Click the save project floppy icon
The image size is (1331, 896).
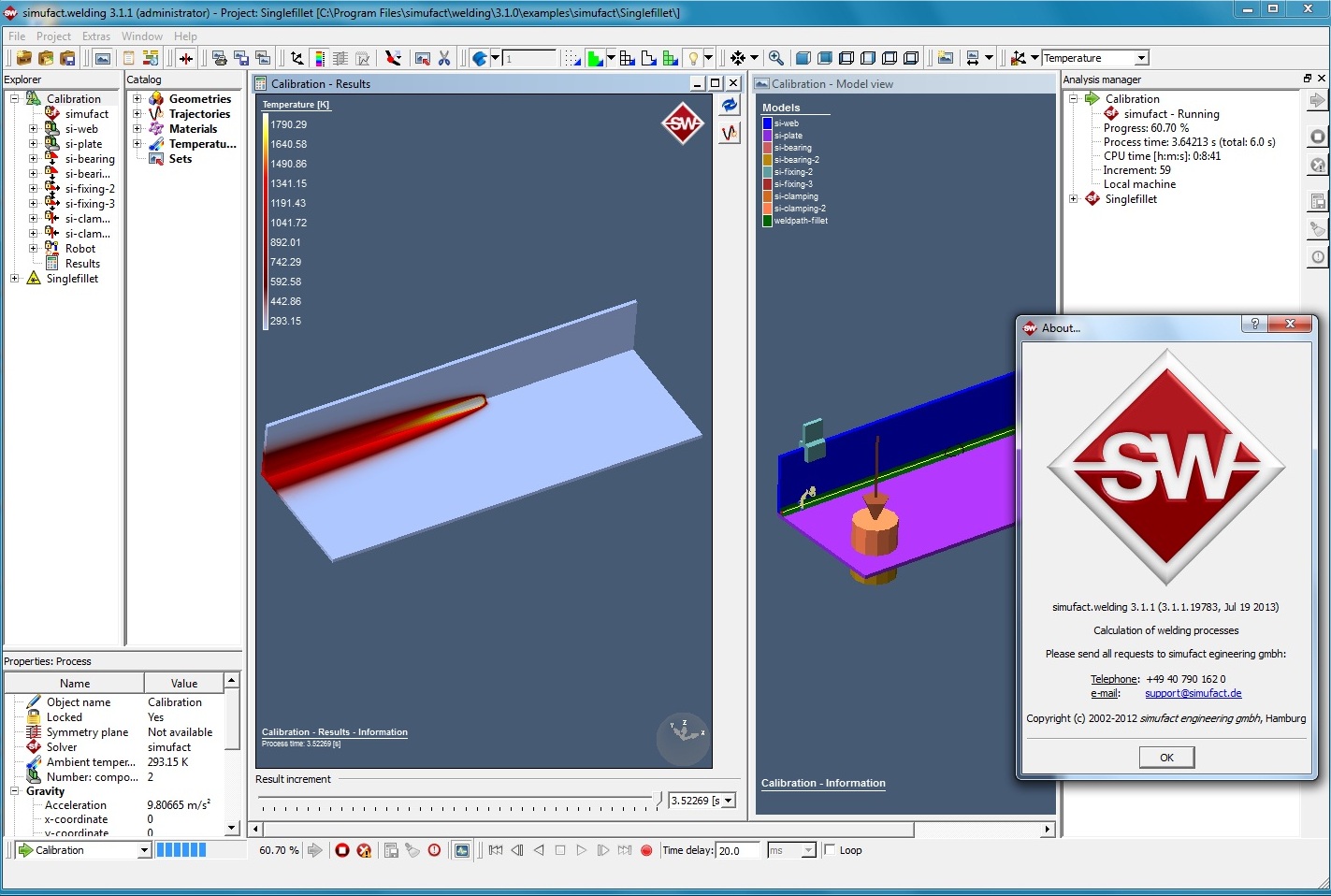(x=67, y=58)
